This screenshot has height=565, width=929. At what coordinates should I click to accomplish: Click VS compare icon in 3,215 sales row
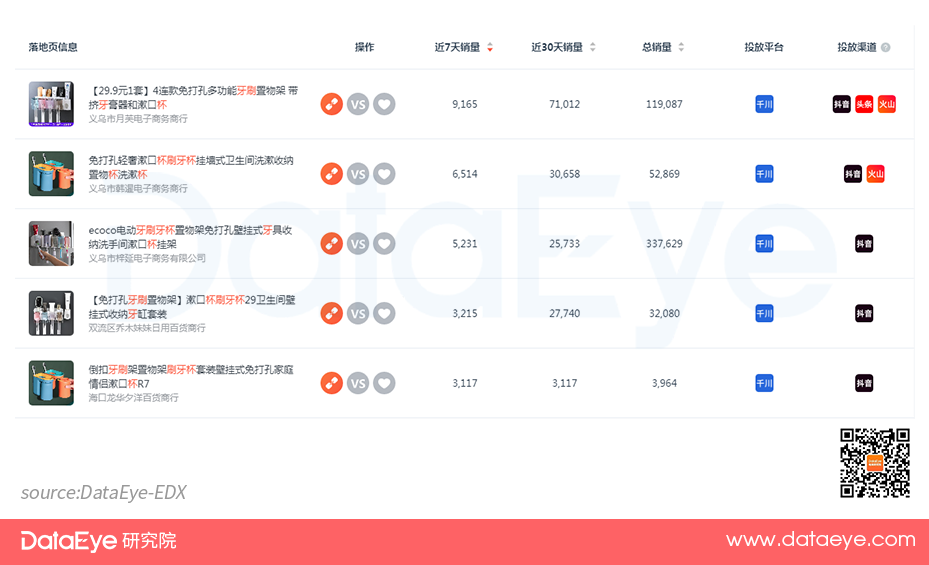358,313
